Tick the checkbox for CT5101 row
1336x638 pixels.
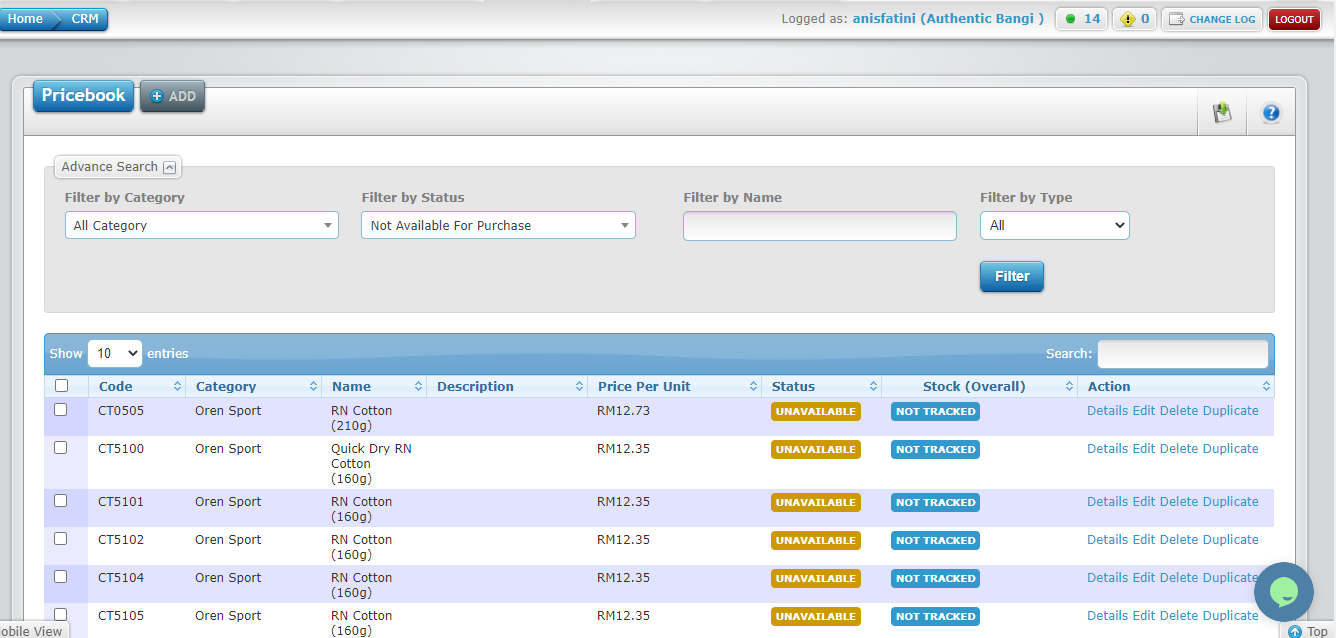pos(61,501)
